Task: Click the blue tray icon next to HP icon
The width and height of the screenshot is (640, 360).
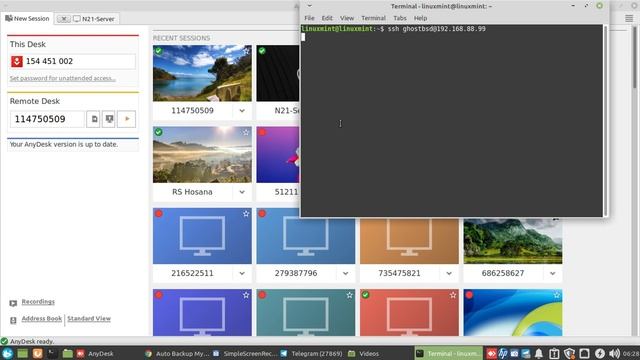Action: pyautogui.click(x=514, y=353)
